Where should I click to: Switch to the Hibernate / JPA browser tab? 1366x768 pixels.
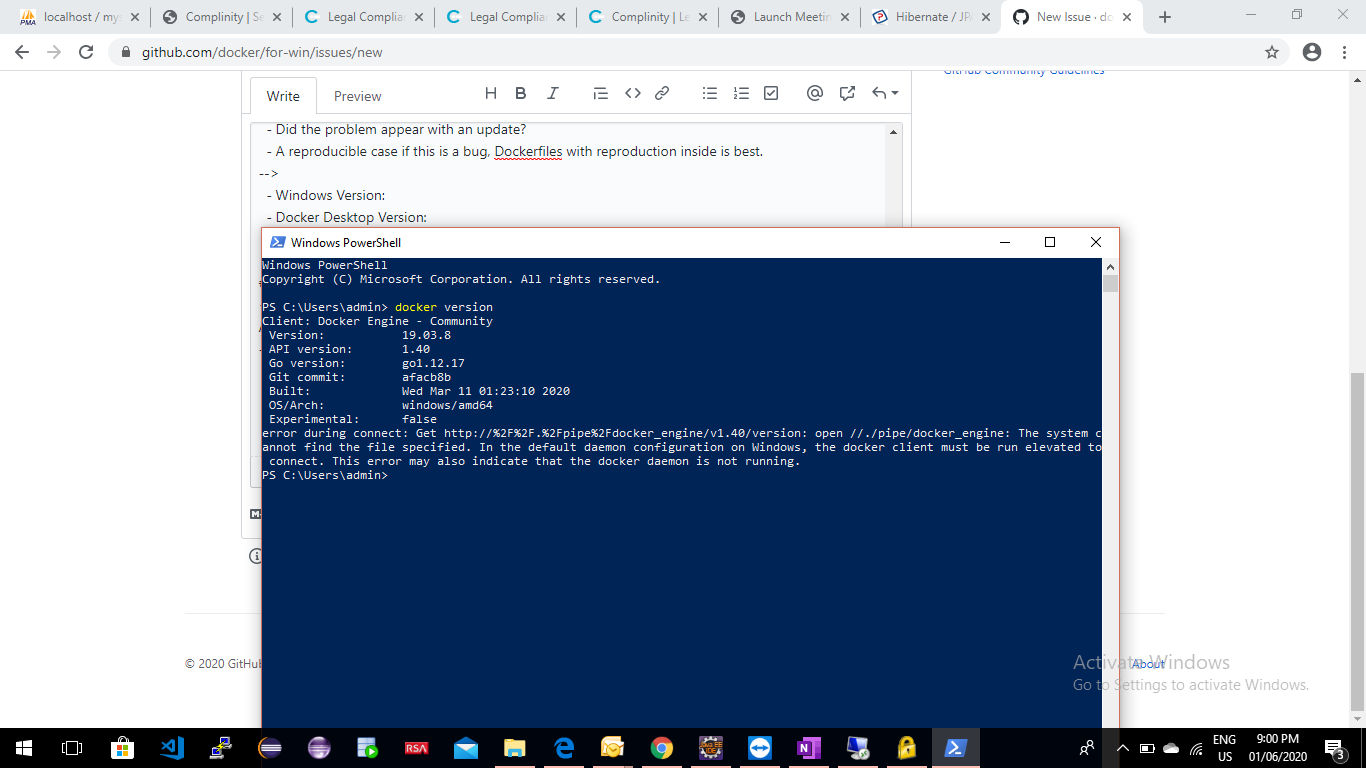[x=928, y=16]
